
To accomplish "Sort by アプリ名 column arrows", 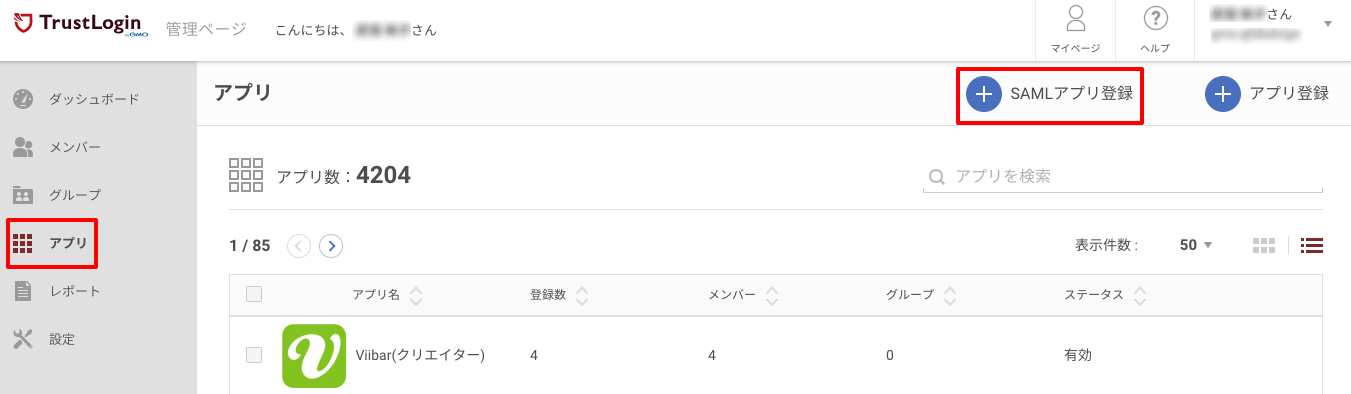I will tap(416, 295).
